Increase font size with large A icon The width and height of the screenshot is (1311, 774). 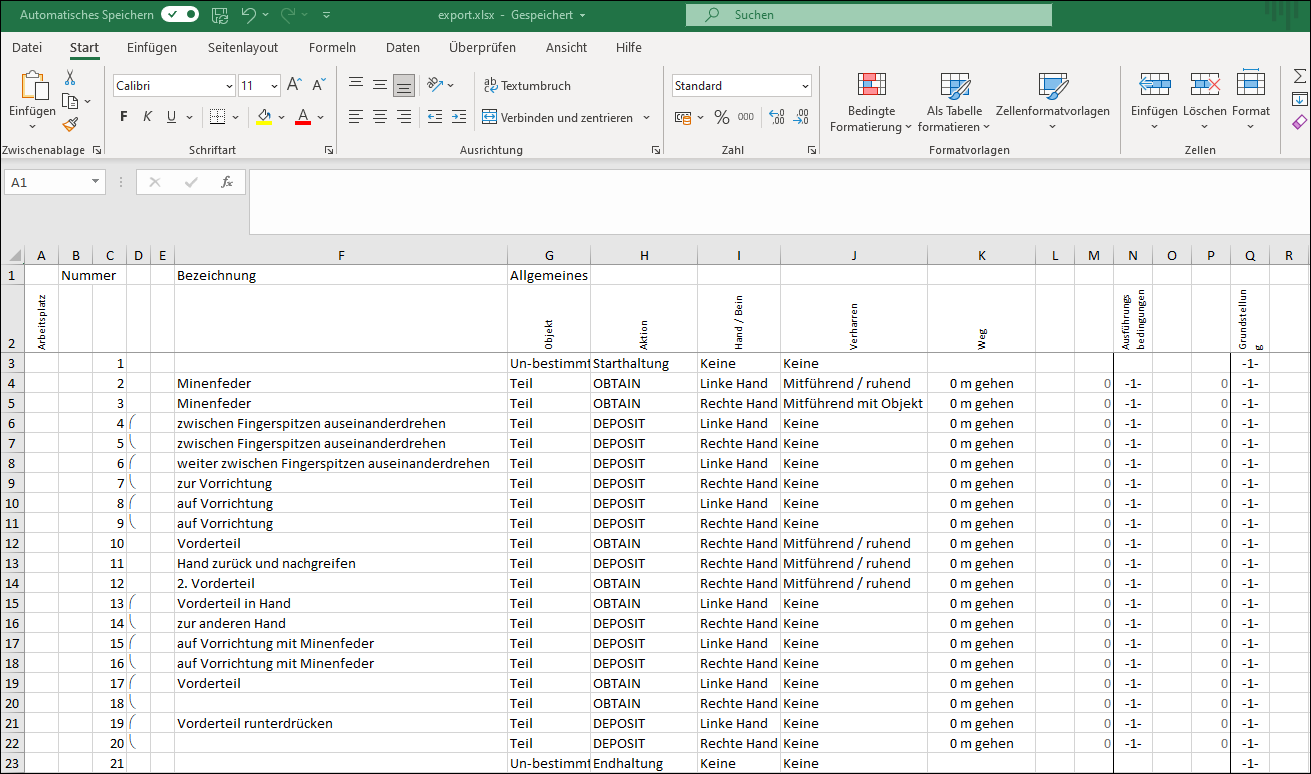[x=294, y=85]
